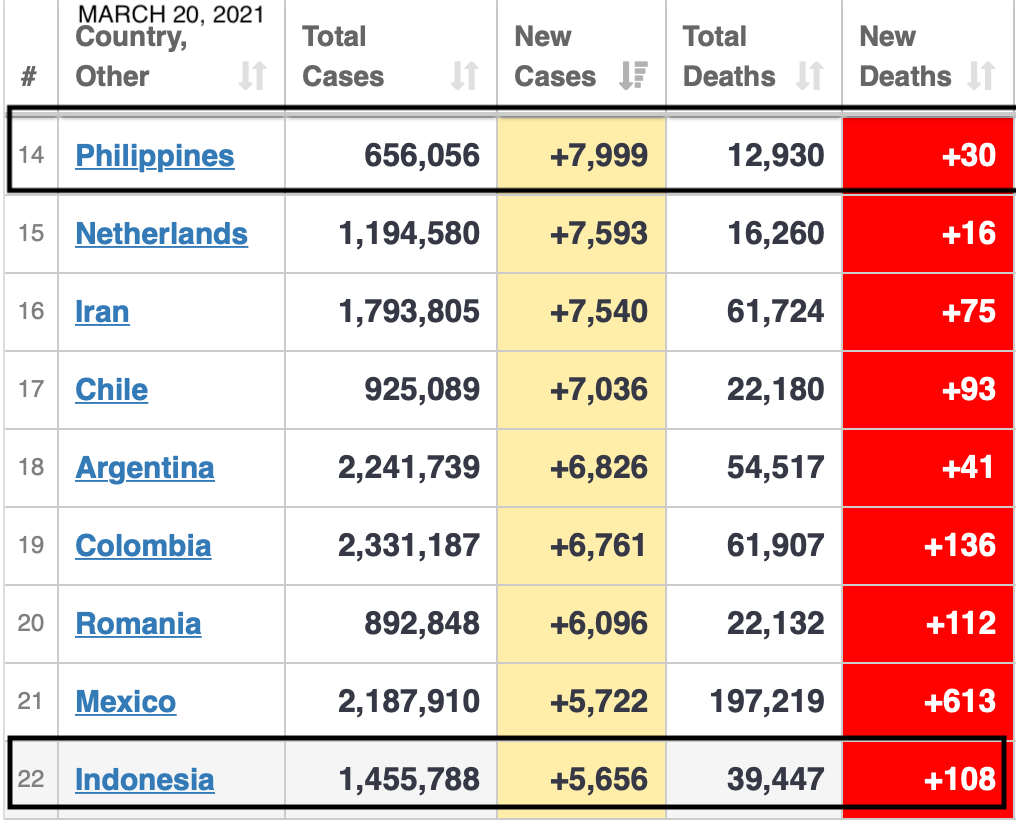Visit the Colombia country link

143,546
